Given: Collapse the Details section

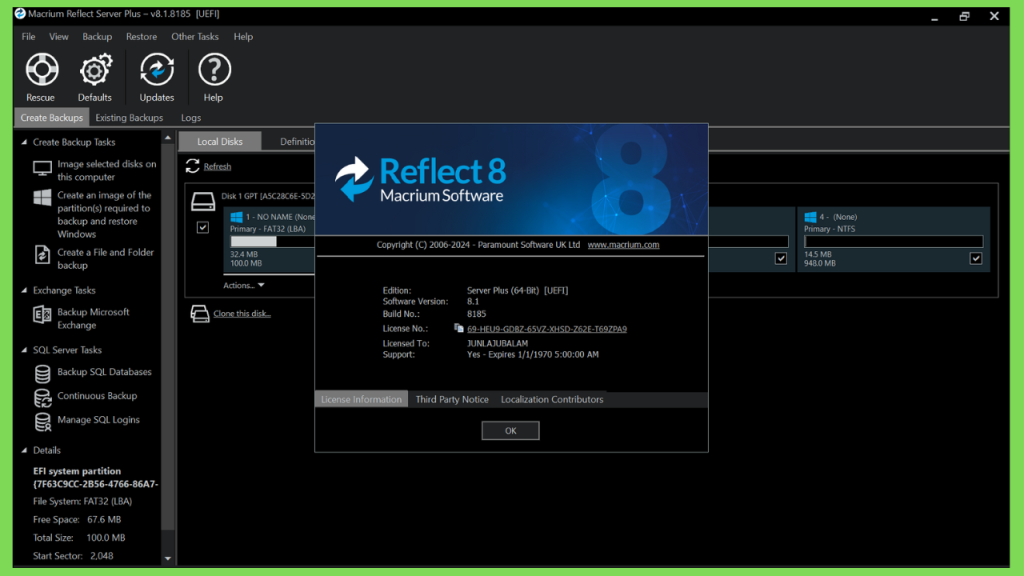Looking at the screenshot, I should 24,450.
